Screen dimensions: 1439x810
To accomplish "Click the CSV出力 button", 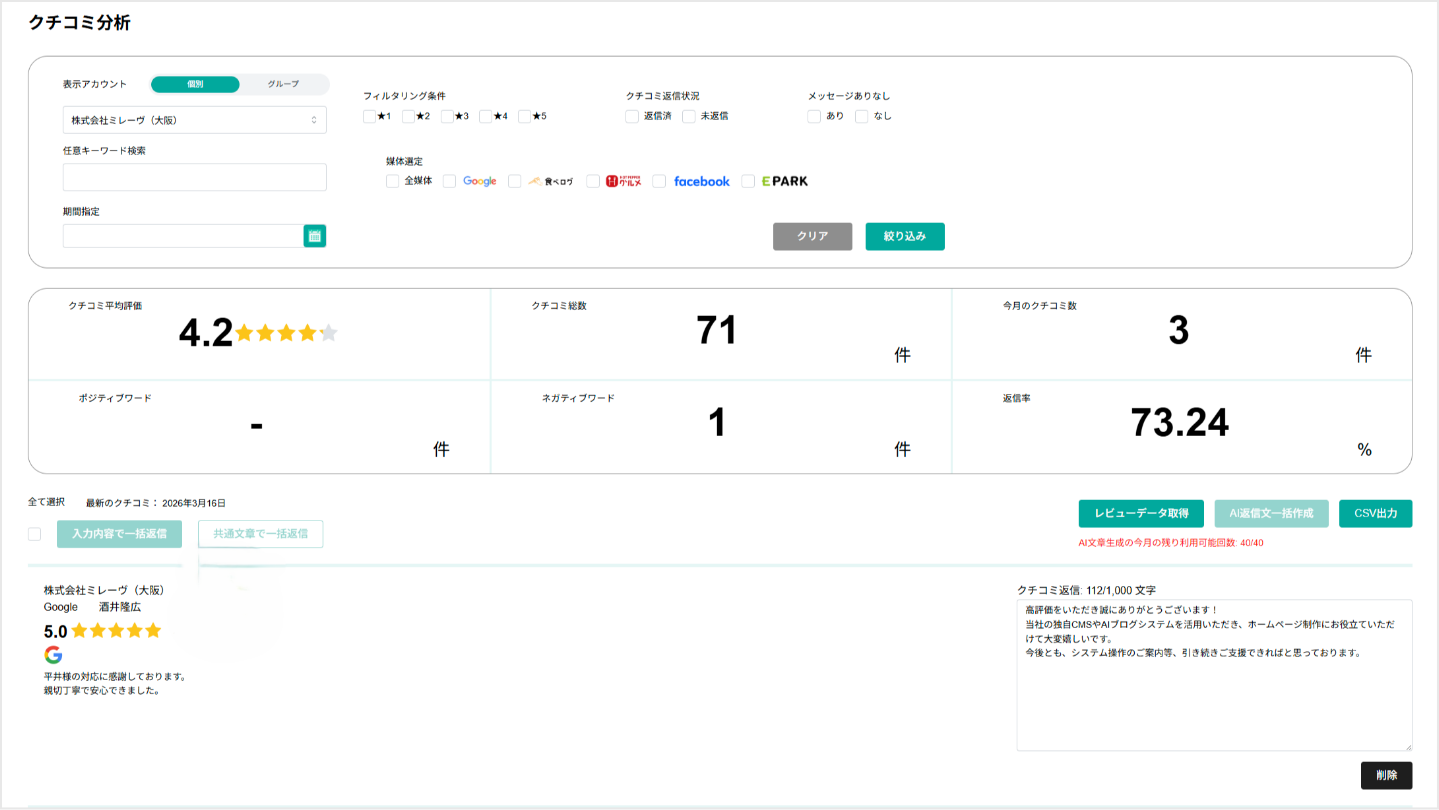I will pos(1376,513).
